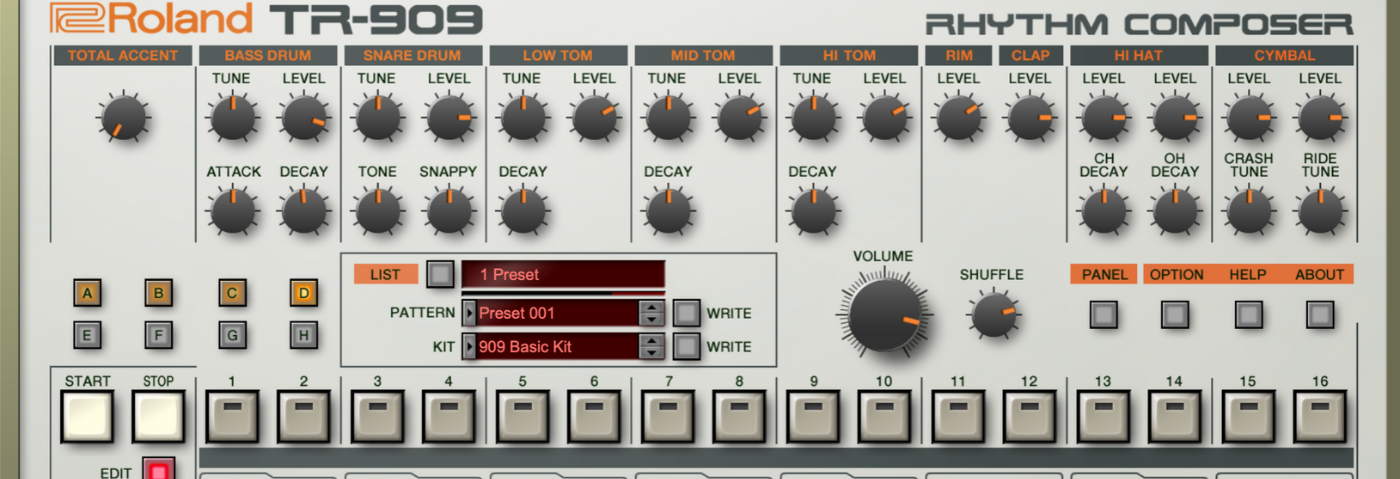Select pattern bank F
The width and height of the screenshot is (1400, 479).
[158, 335]
